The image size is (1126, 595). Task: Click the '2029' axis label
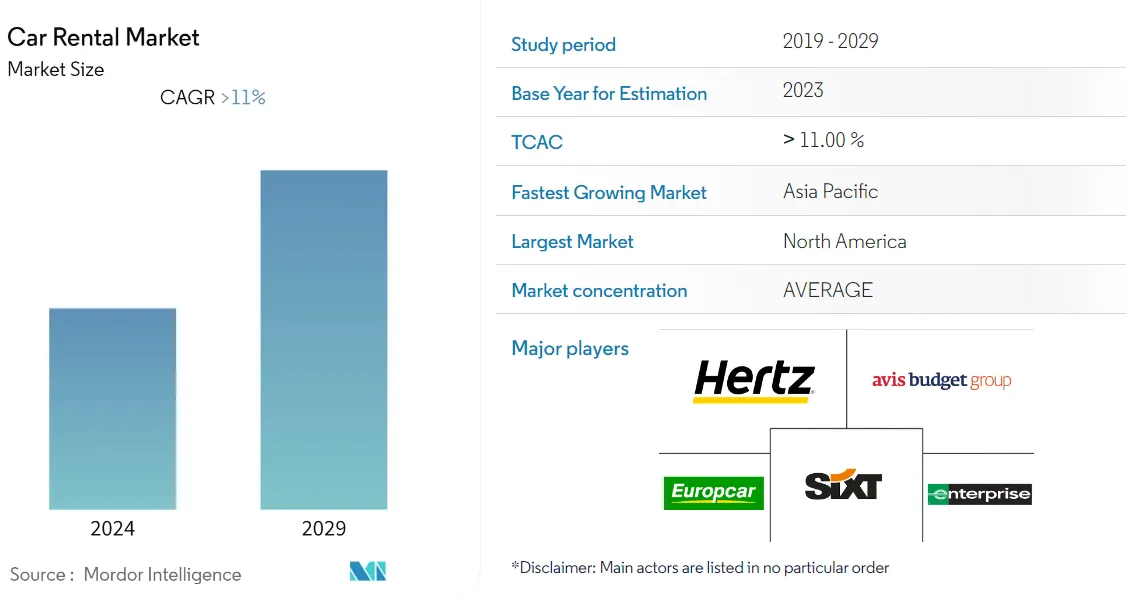click(x=324, y=529)
